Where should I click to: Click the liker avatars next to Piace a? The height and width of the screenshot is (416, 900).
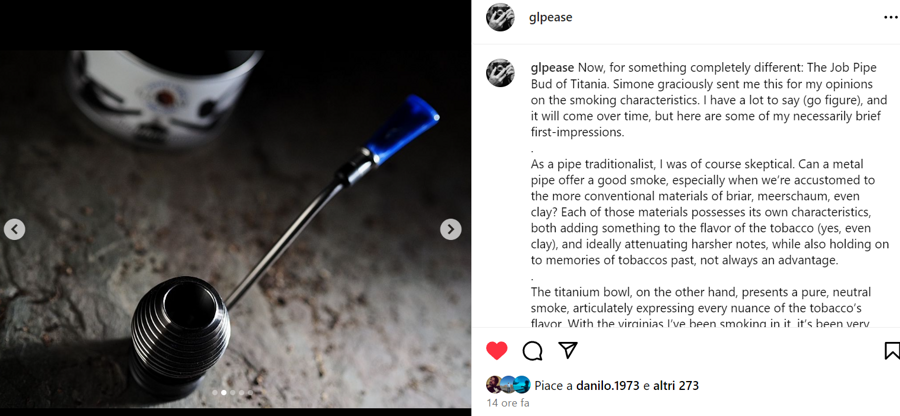508,384
